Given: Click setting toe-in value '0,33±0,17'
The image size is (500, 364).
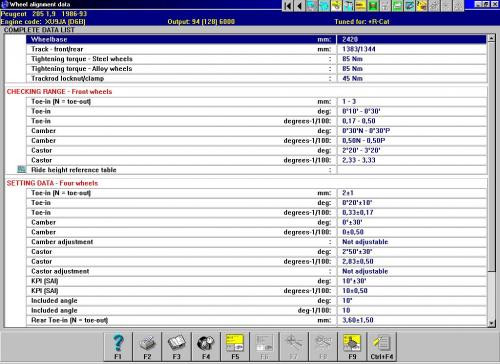Looking at the screenshot, I should pos(358,213).
